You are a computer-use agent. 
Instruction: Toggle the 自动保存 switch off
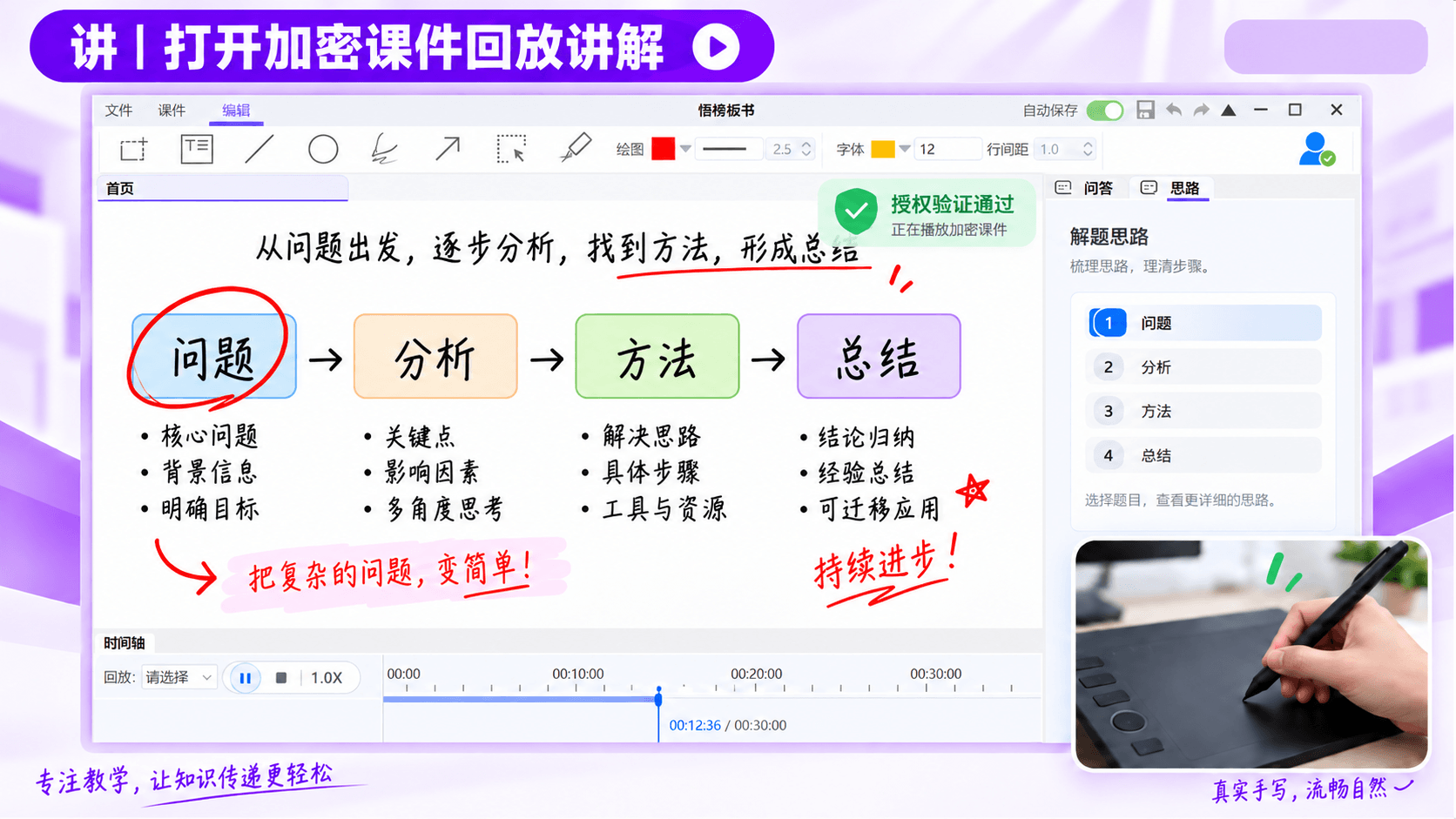[1106, 111]
